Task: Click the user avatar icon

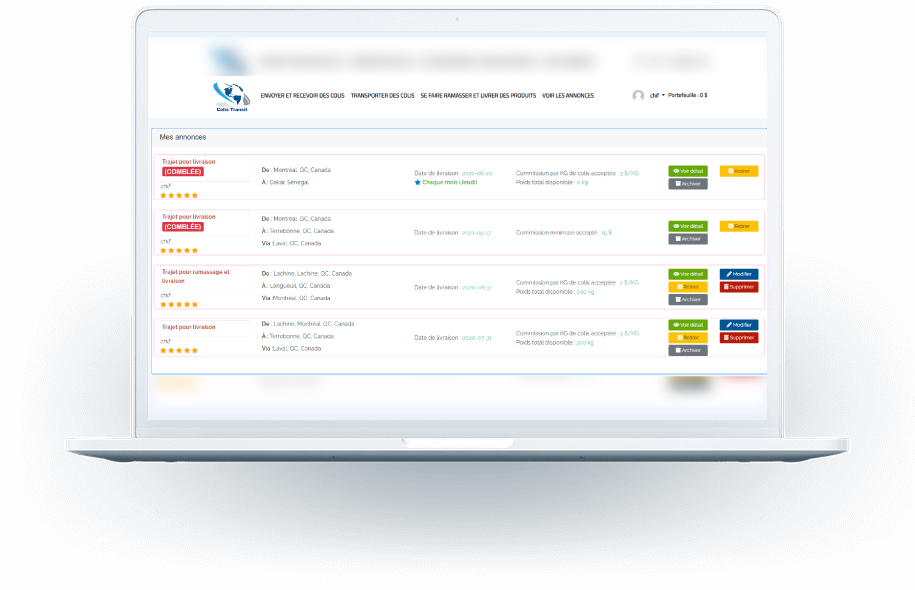Action: pos(638,96)
